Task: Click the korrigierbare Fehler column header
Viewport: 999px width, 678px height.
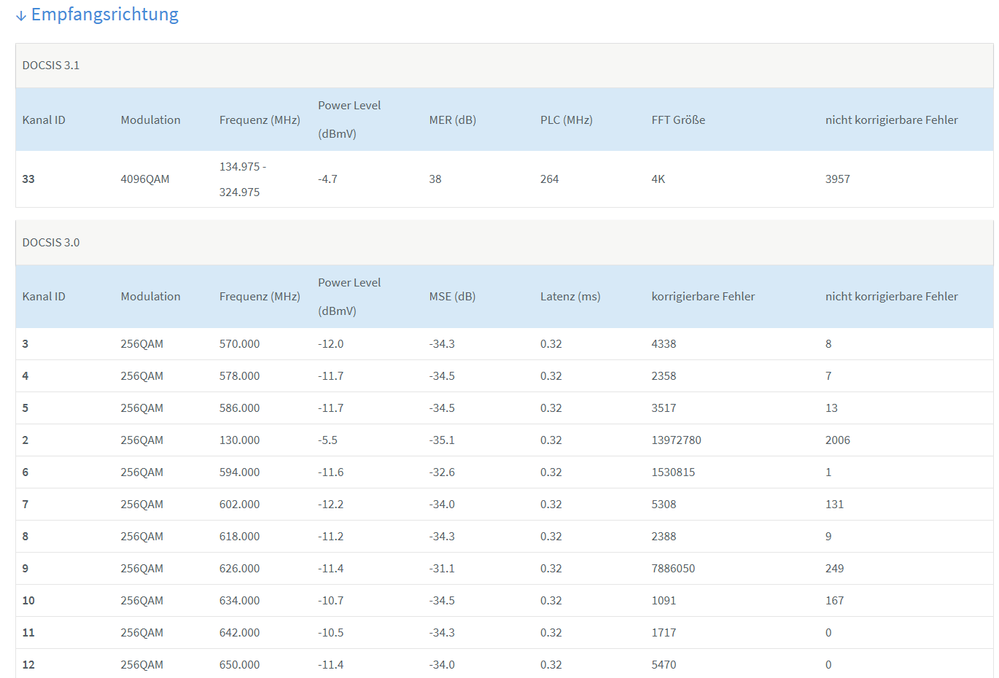Action: 703,296
